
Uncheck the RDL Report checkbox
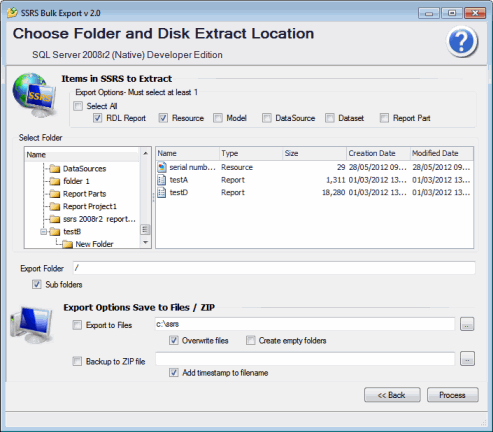coord(97,118)
